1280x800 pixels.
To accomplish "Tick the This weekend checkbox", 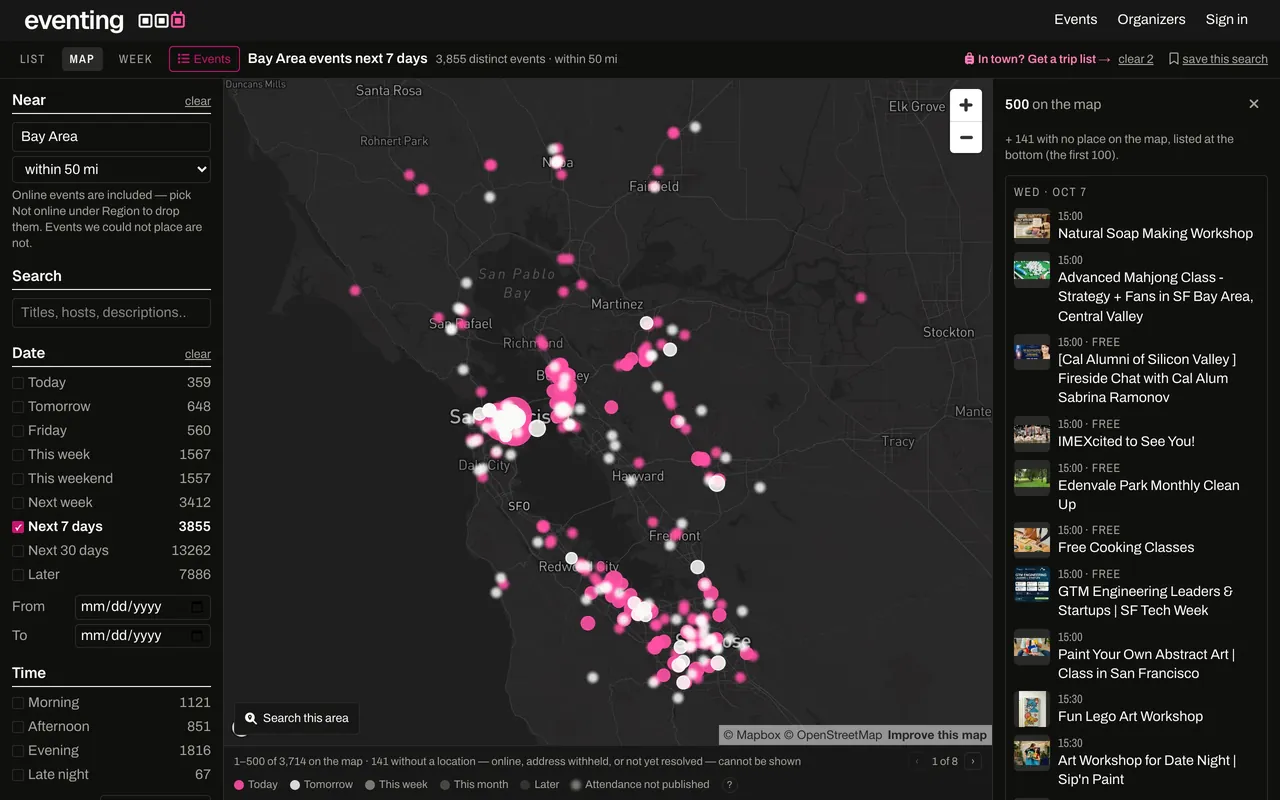I will coord(18,478).
